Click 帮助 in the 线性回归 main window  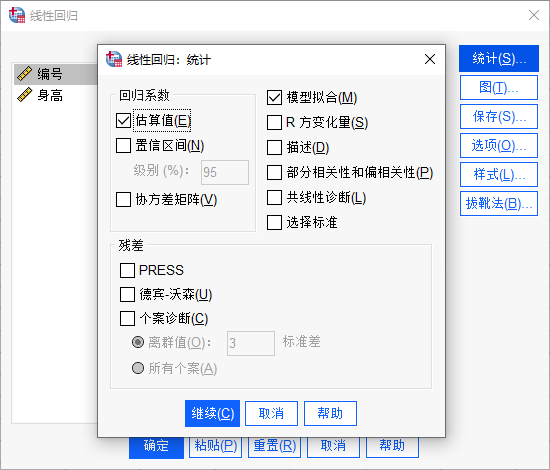[x=393, y=447]
